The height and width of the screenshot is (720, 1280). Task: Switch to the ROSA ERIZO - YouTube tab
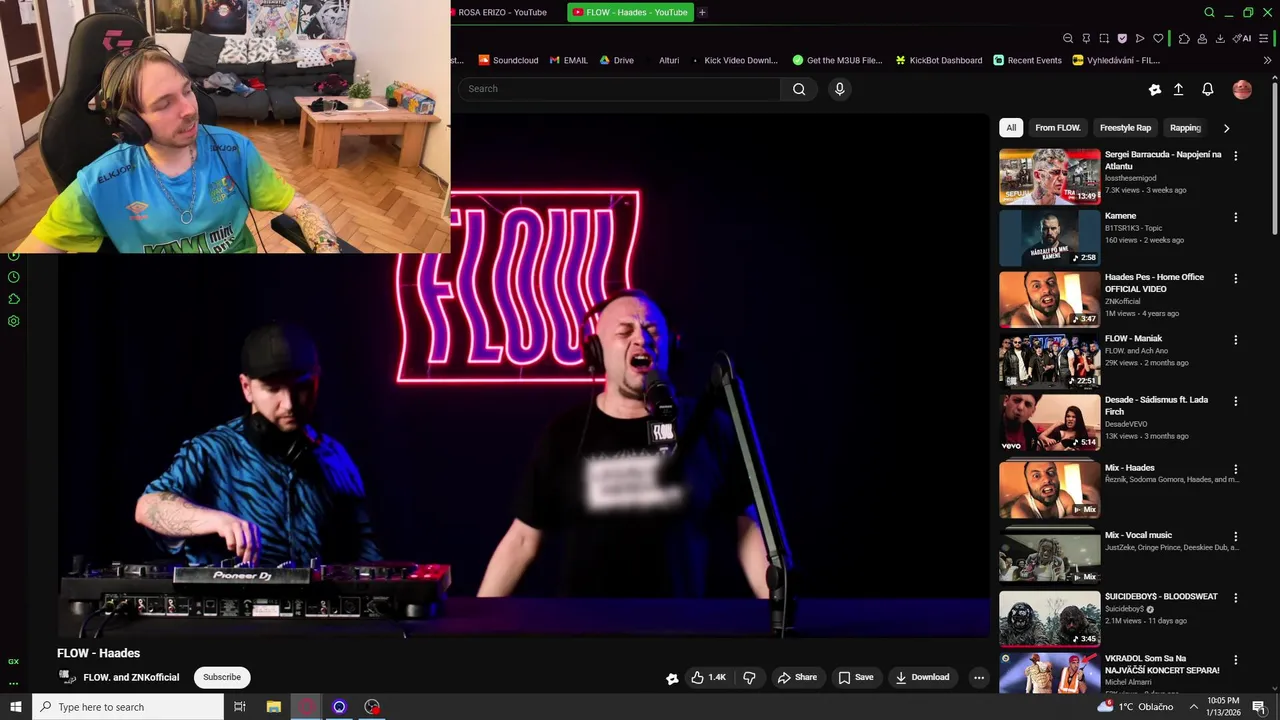pyautogui.click(x=502, y=12)
